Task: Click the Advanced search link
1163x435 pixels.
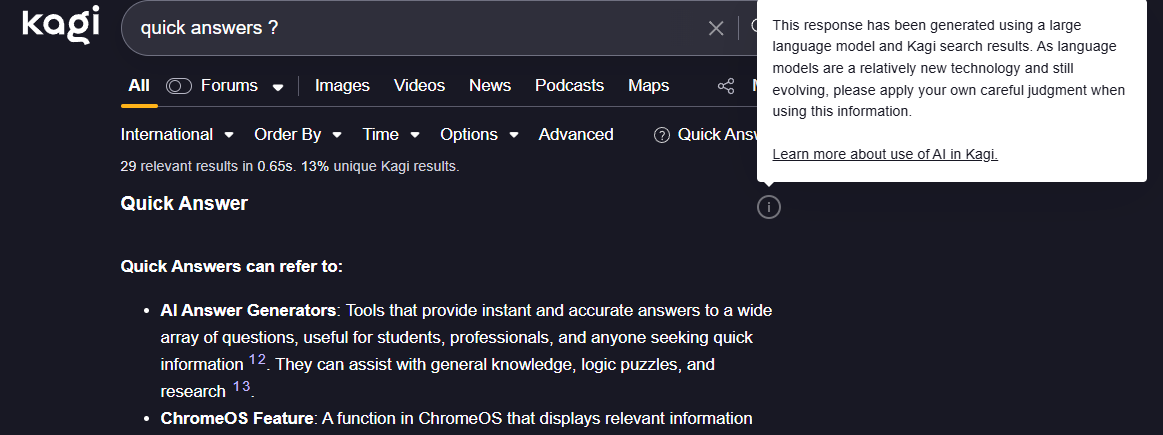Action: pyautogui.click(x=576, y=135)
